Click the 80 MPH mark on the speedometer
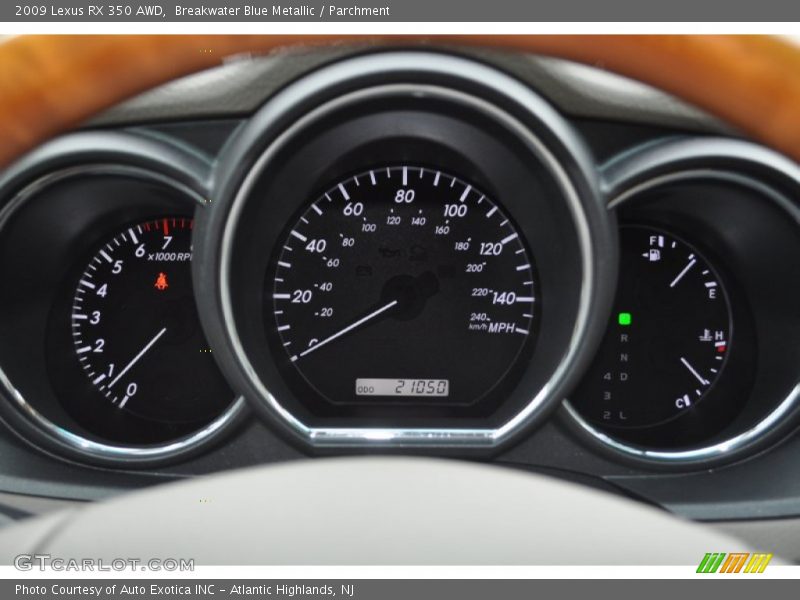 [405, 196]
